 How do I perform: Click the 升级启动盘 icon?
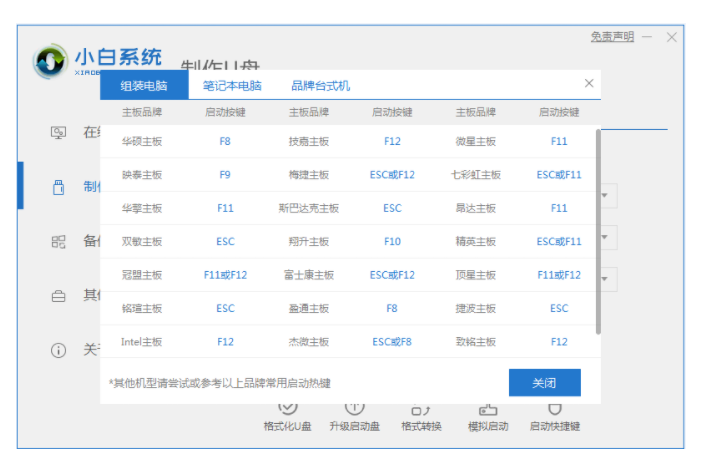(x=354, y=410)
